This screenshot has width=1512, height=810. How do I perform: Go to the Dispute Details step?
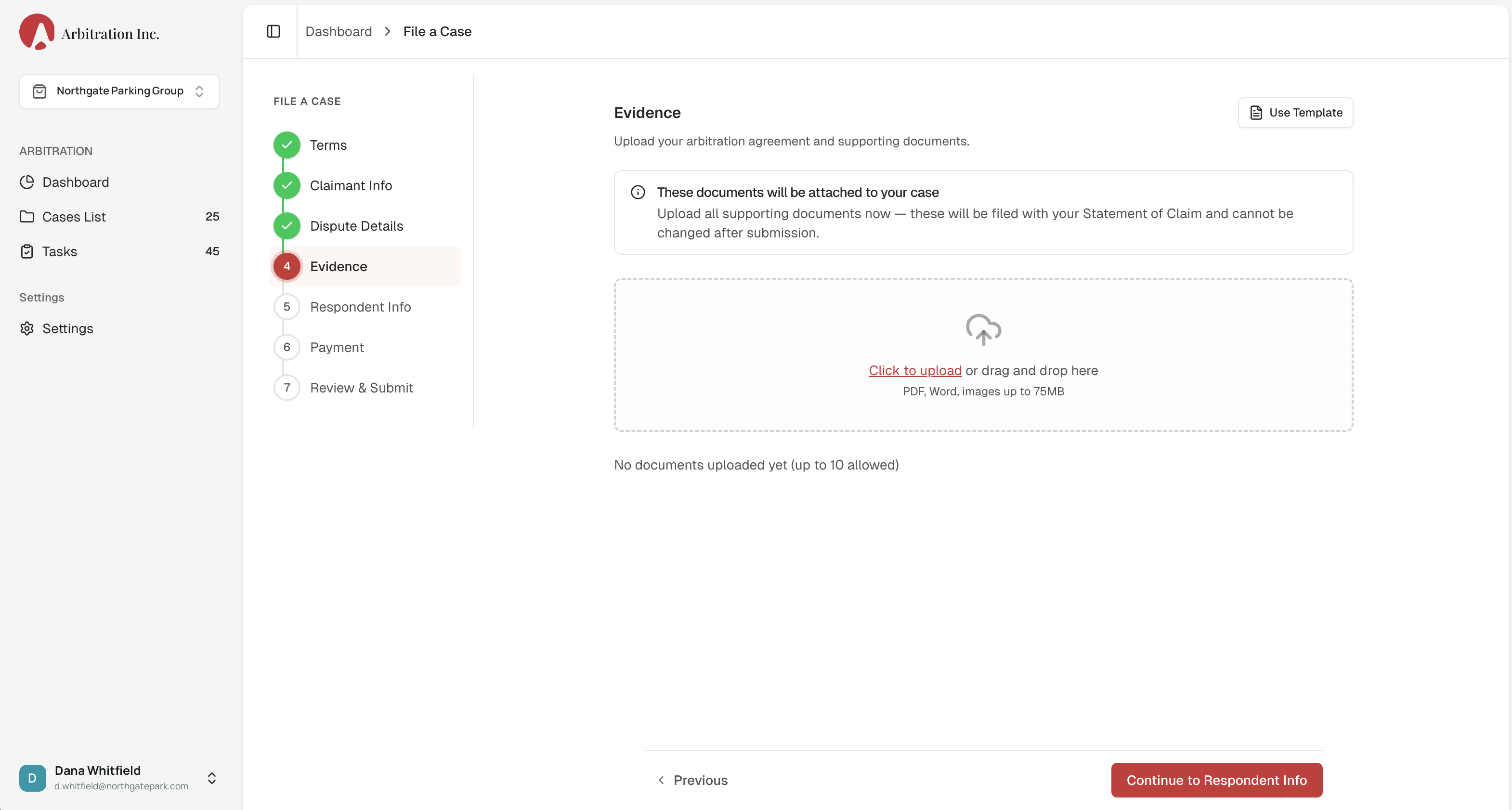pos(356,226)
